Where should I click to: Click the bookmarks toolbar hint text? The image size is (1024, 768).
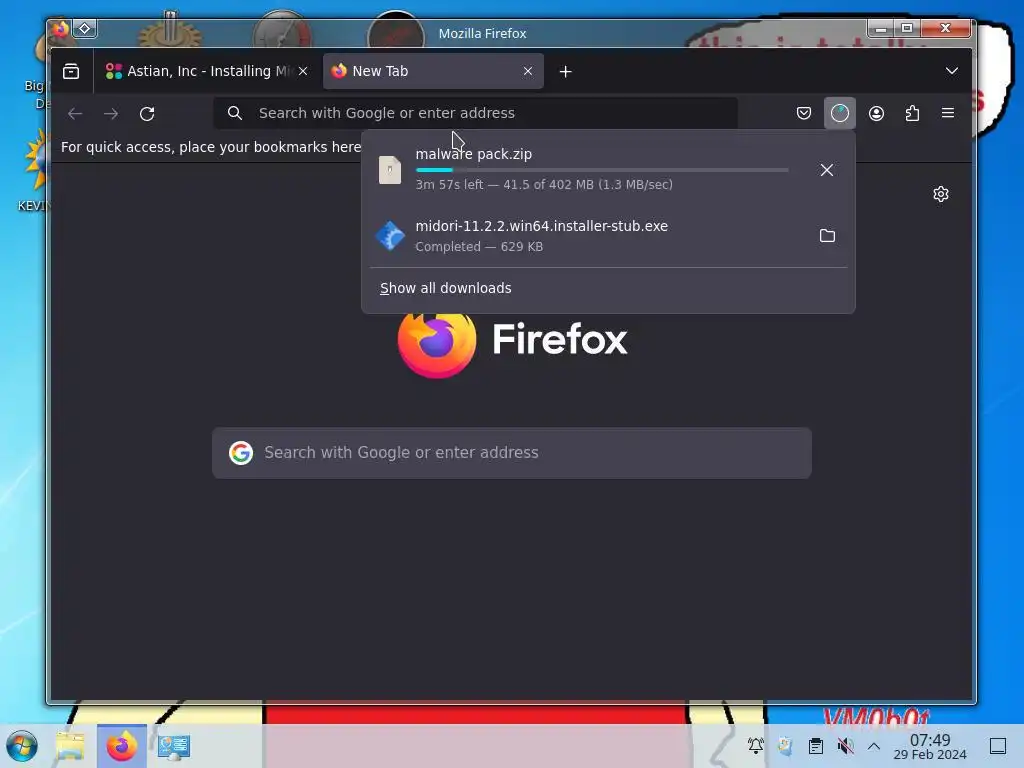pyautogui.click(x=211, y=147)
